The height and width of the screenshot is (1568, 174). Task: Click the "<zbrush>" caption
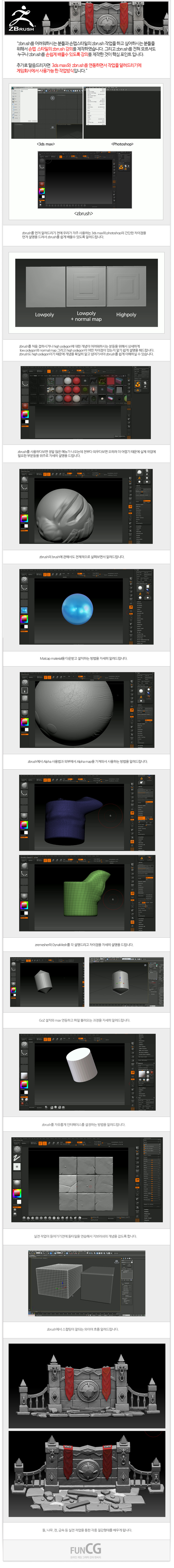tap(84, 214)
